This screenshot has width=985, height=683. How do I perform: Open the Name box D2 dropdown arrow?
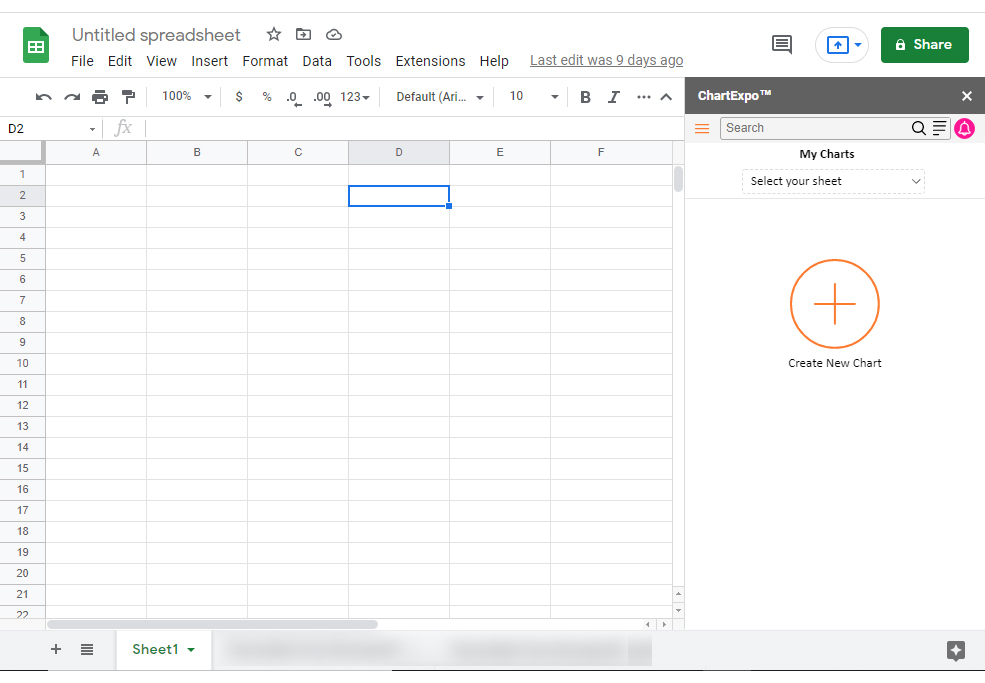coord(92,129)
